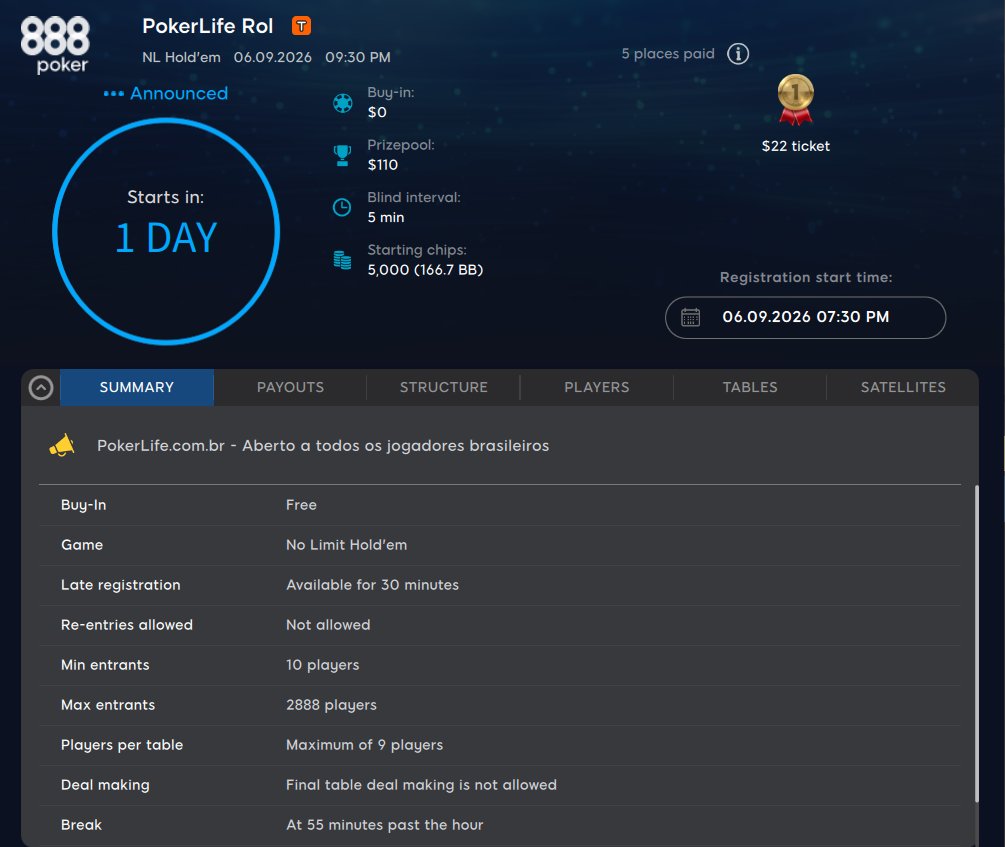The image size is (1005, 847).
Task: Click the Prizepool trophy icon
Action: pos(343,155)
